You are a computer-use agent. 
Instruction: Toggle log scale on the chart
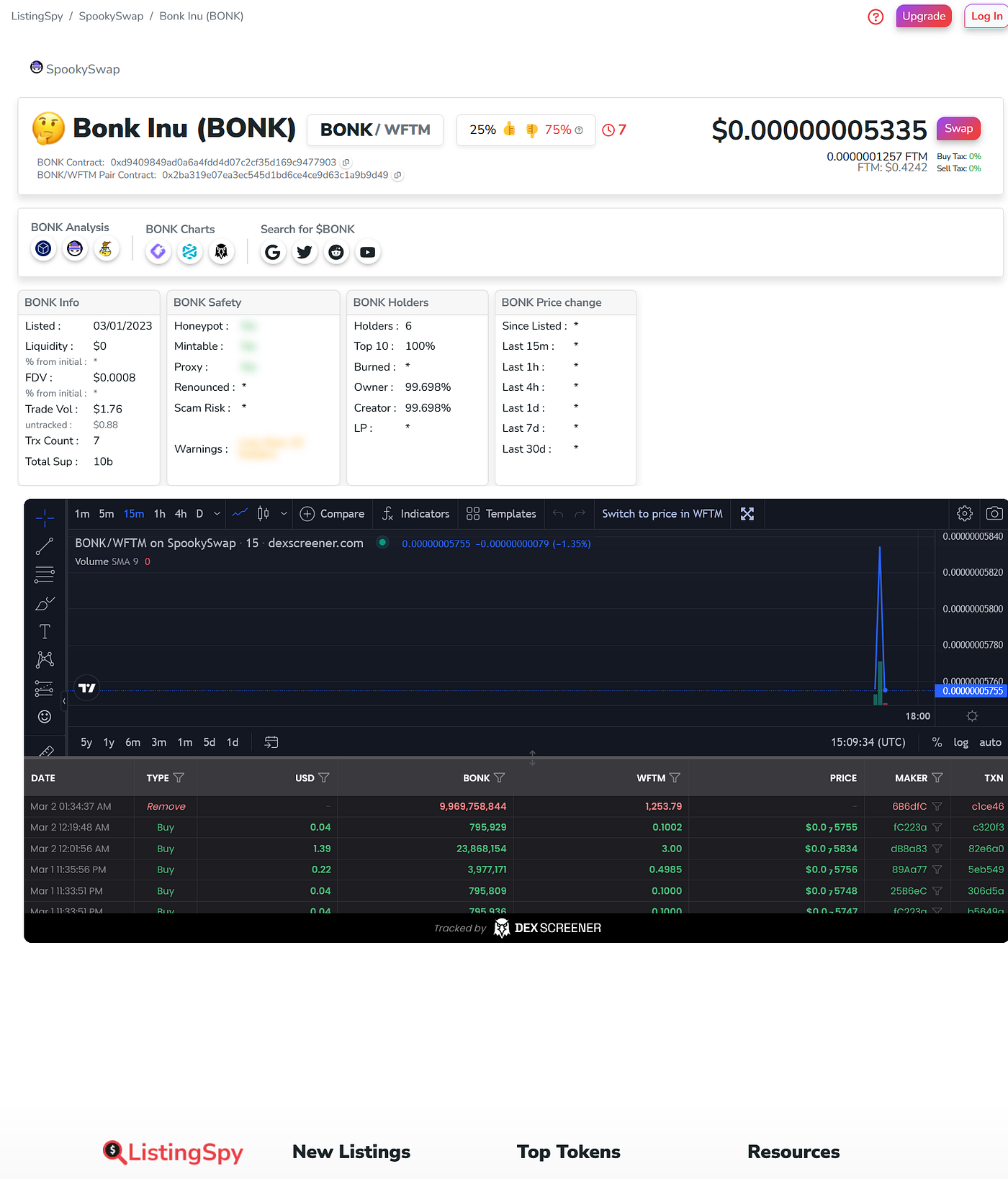pyautogui.click(x=961, y=742)
